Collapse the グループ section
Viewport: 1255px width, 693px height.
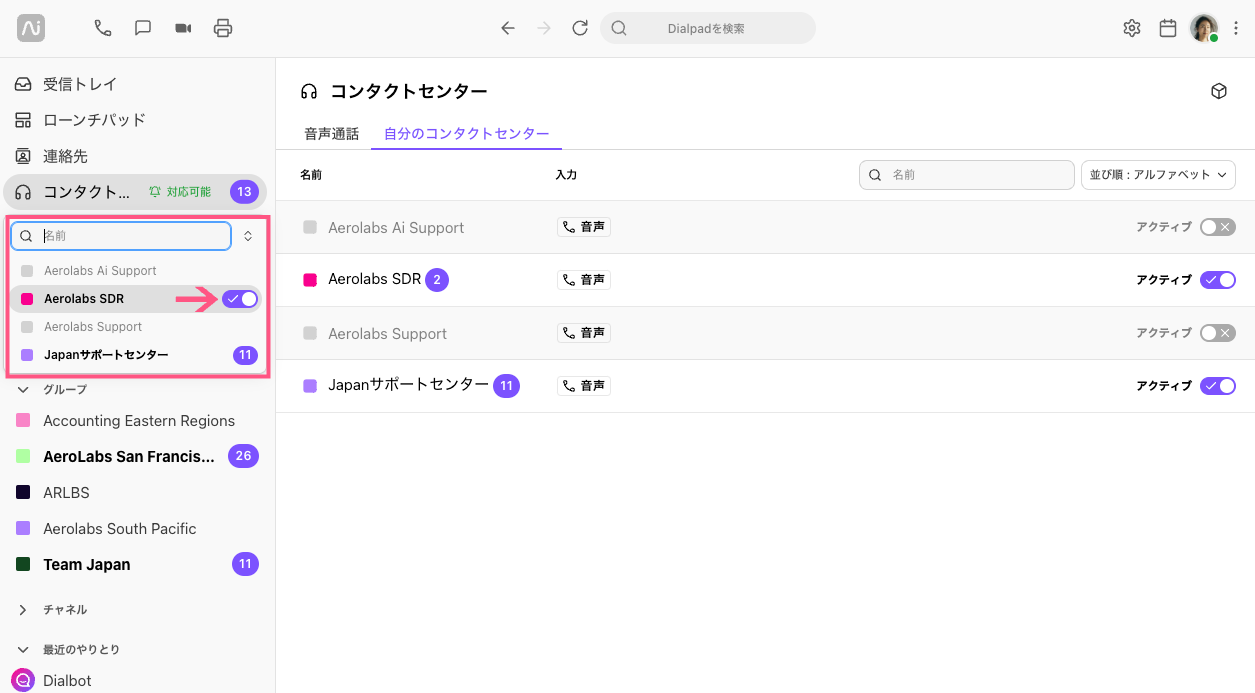[23, 389]
